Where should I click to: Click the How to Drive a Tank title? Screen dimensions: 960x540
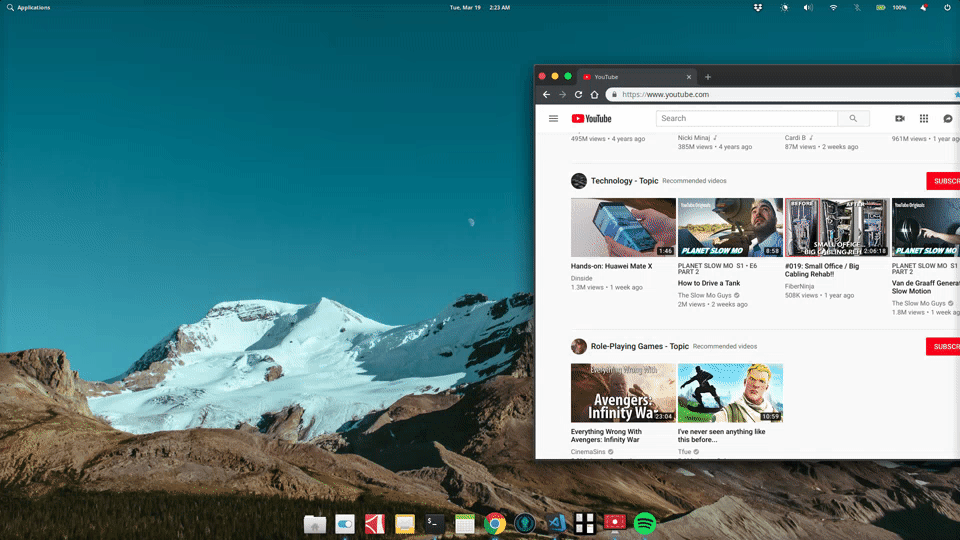click(709, 283)
